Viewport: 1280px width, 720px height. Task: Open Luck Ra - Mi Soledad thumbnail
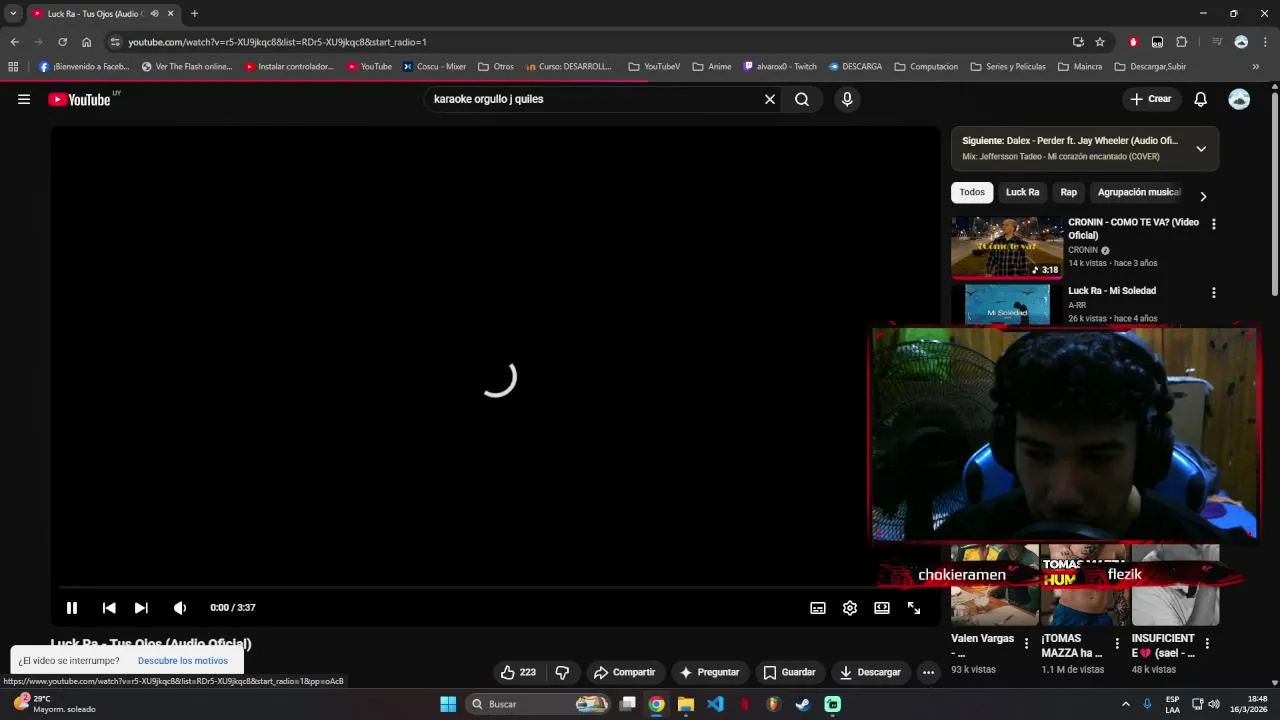pos(1007,305)
